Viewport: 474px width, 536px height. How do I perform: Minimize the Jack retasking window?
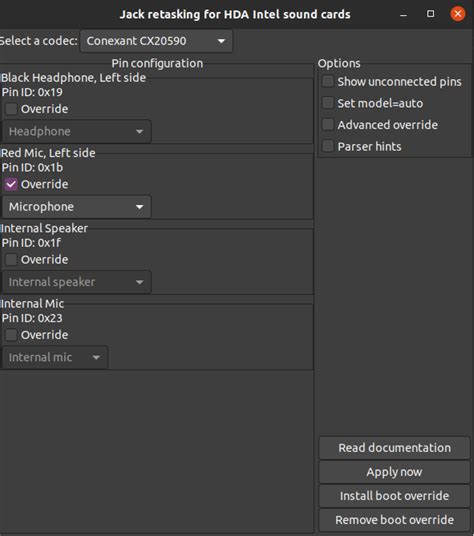coord(404,14)
